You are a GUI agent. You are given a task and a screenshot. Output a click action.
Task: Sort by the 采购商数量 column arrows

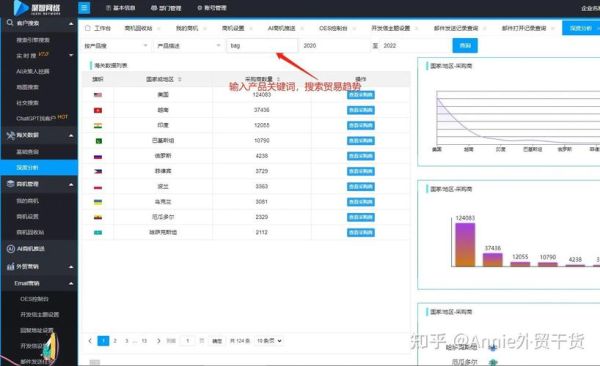278,79
